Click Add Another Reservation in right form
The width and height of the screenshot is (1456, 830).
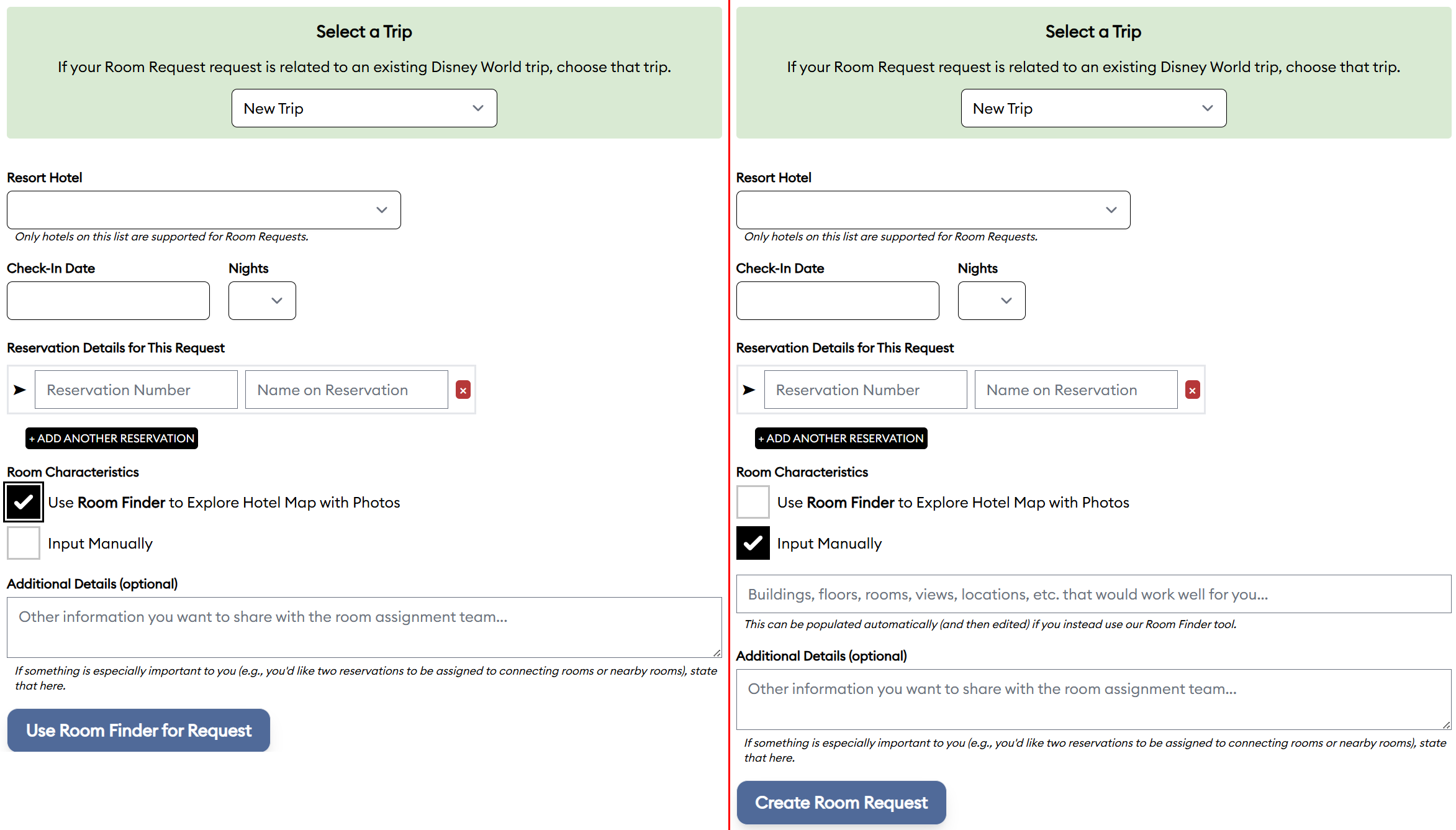pyautogui.click(x=841, y=438)
